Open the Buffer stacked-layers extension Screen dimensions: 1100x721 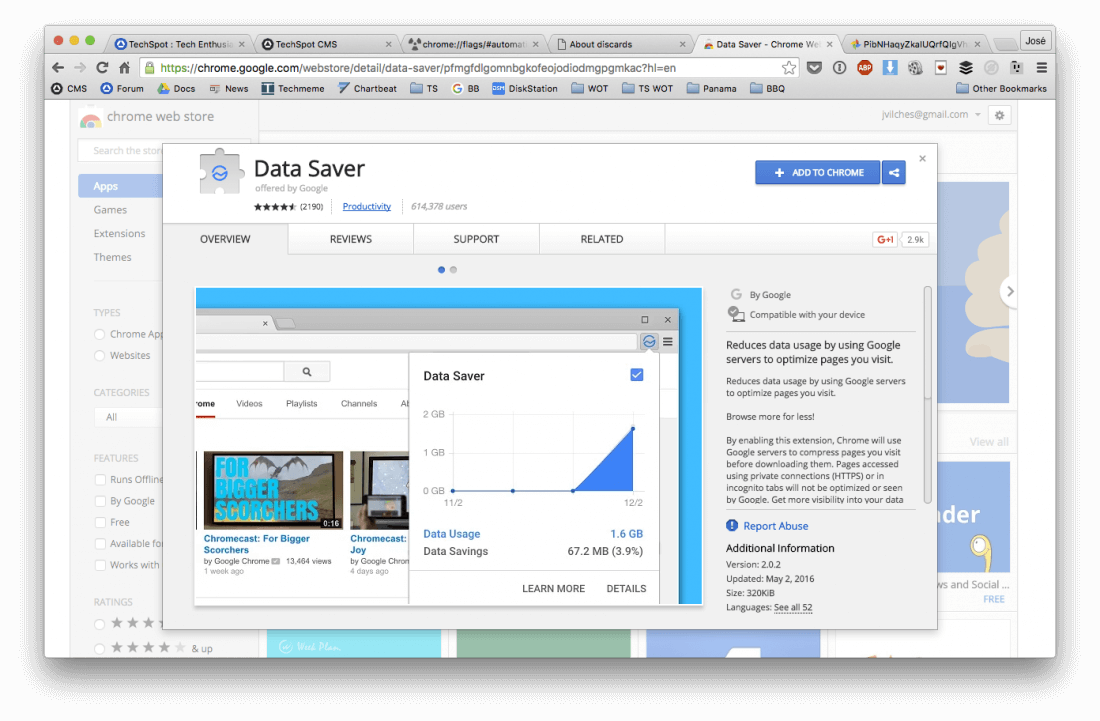[x=966, y=68]
